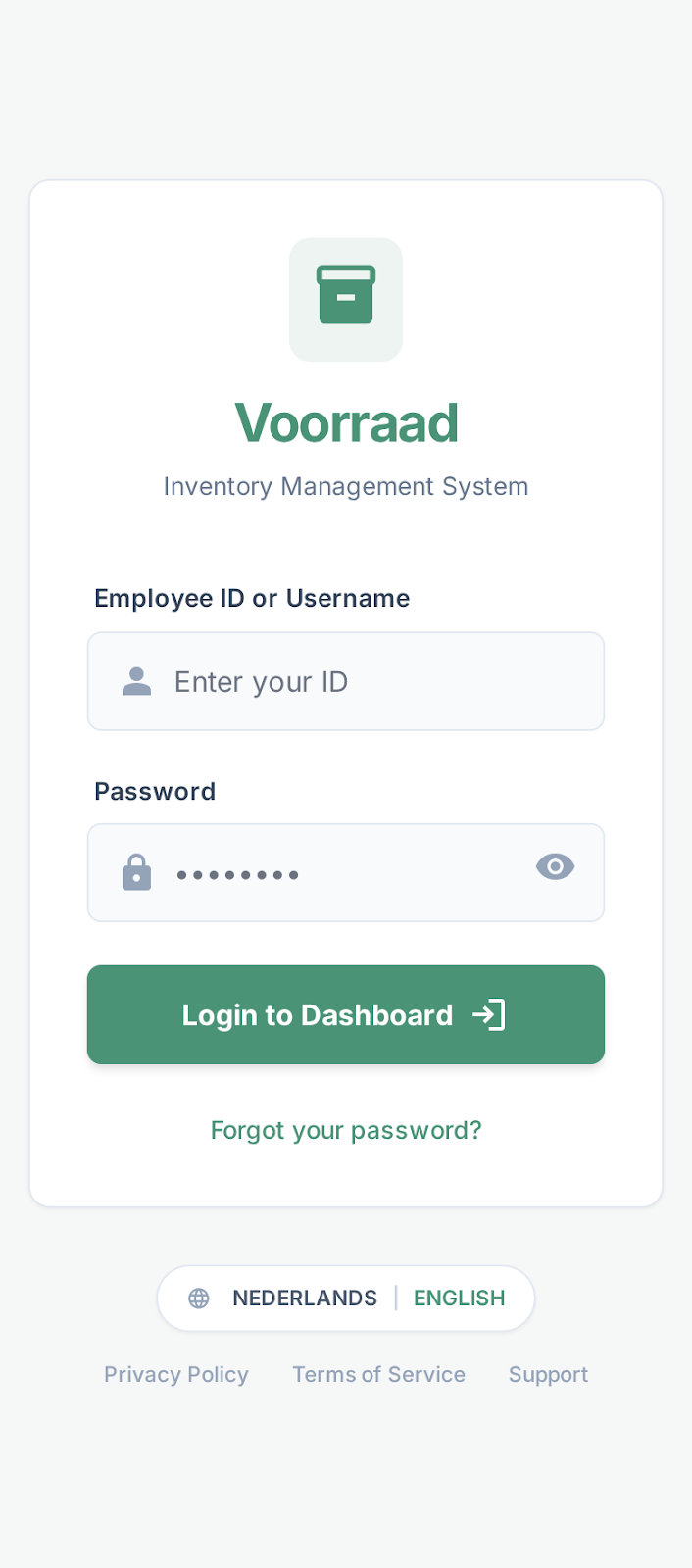The image size is (692, 1568).
Task: Click the globe icon in the language switcher
Action: 199,1298
